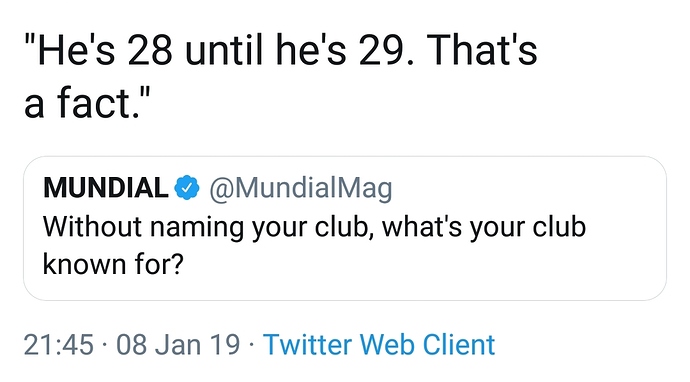This screenshot has height=382, width=690.
Task: Click the word "Twitter" in source link
Action: [x=307, y=344]
